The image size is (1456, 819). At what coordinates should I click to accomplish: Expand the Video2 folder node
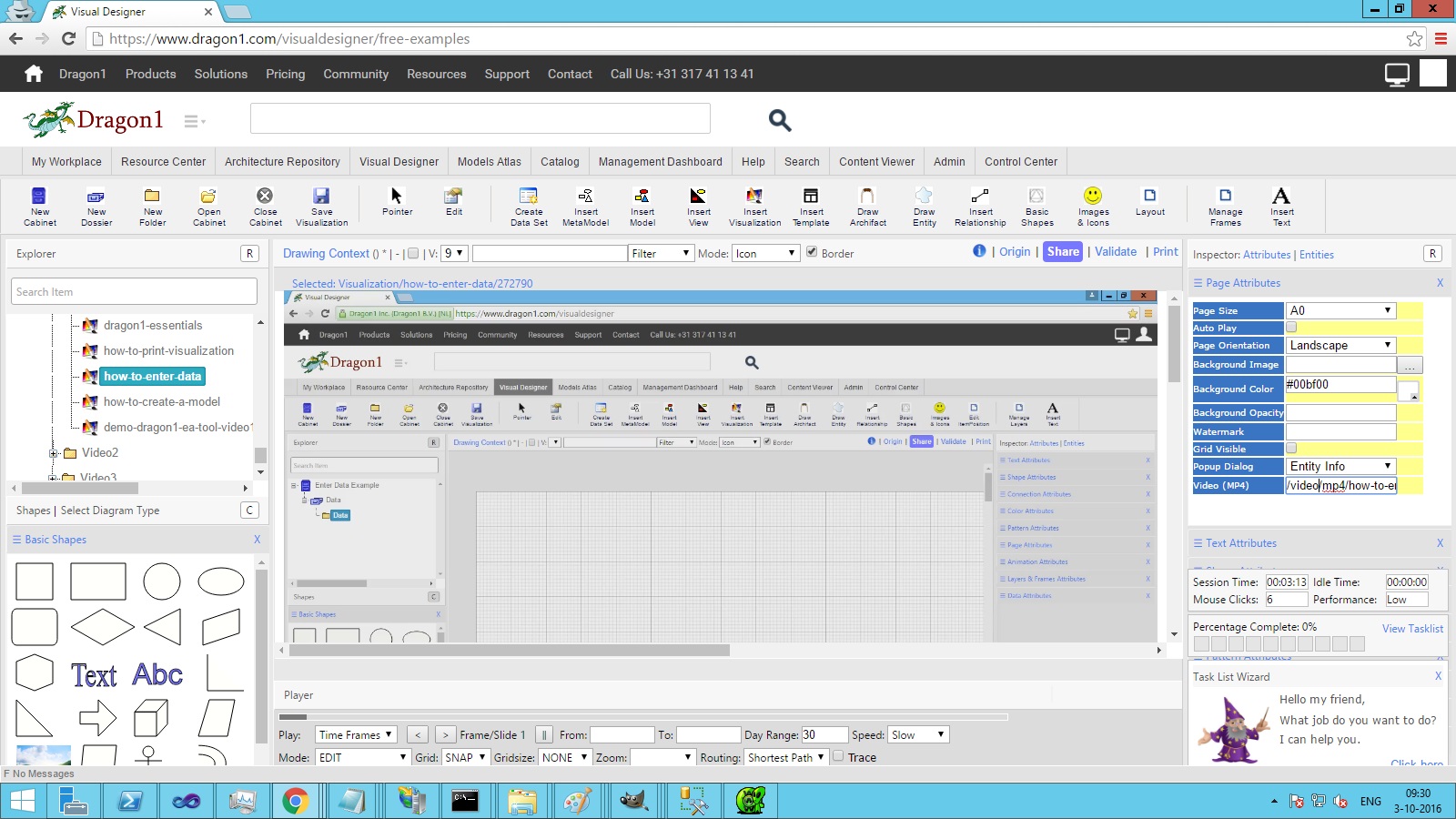pos(54,453)
